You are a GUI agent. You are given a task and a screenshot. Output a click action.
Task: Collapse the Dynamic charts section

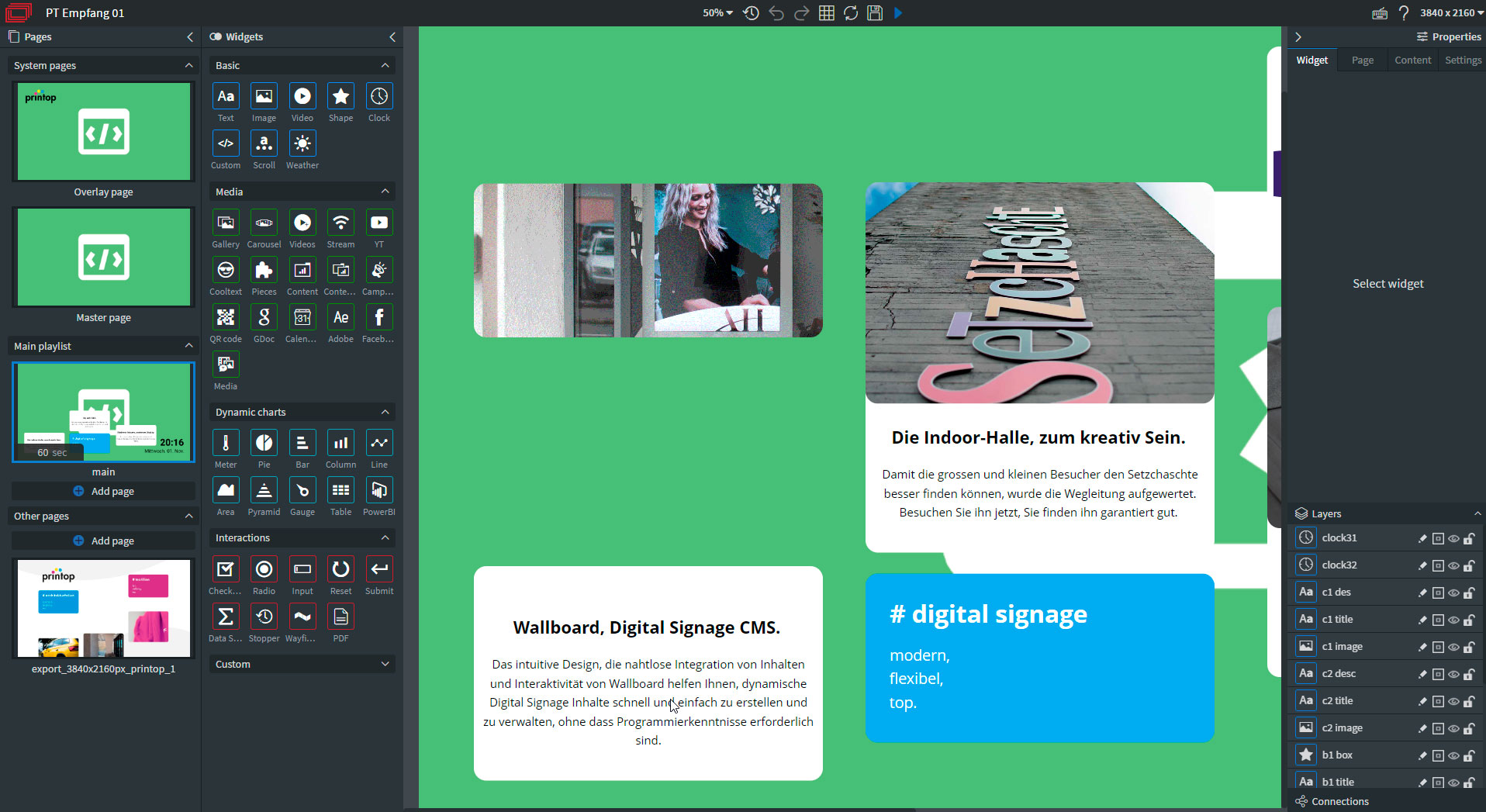385,413
